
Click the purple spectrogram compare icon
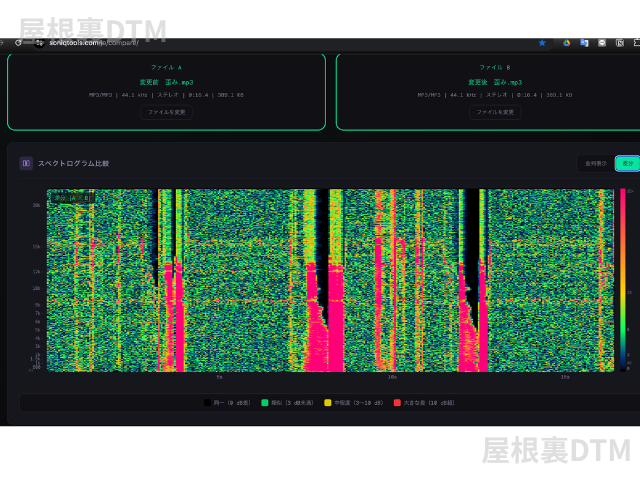point(26,163)
